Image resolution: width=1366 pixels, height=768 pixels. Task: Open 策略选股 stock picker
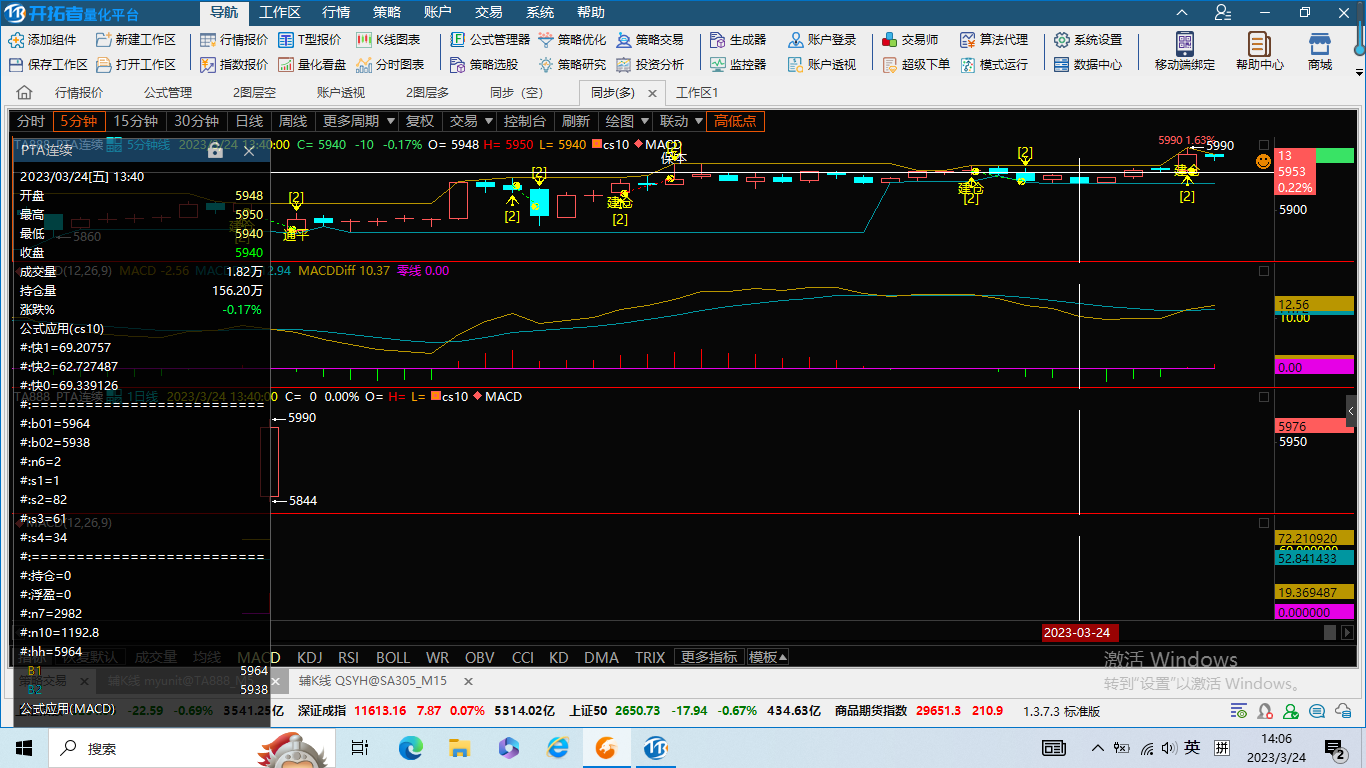[484, 64]
